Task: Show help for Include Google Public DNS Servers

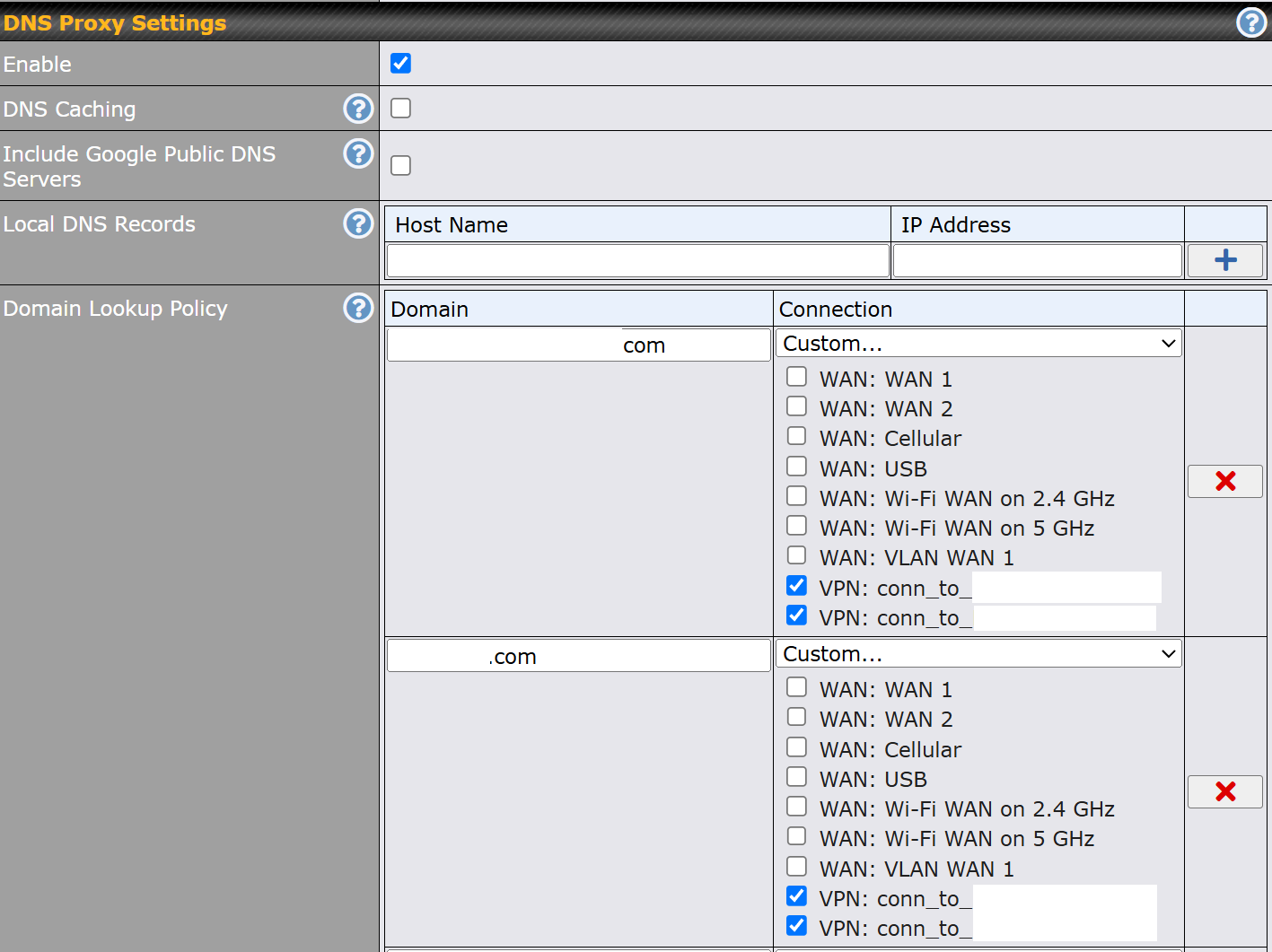Action: click(x=358, y=153)
